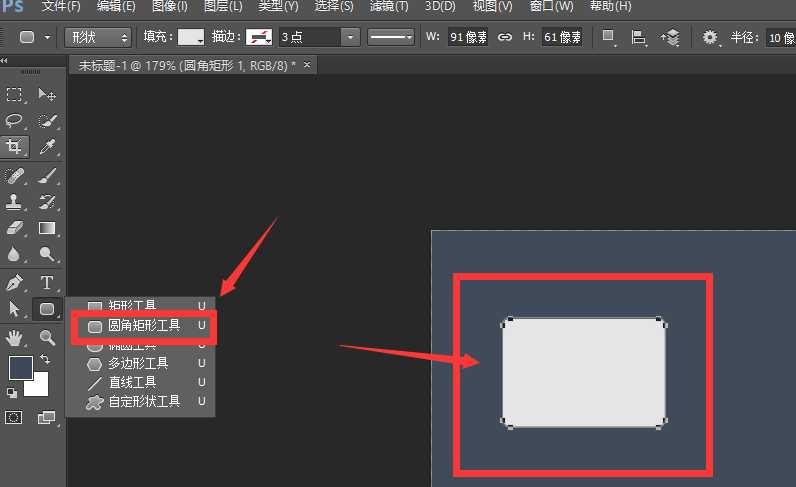Open the stroke line style dropdown
The height and width of the screenshot is (487, 796).
392,37
